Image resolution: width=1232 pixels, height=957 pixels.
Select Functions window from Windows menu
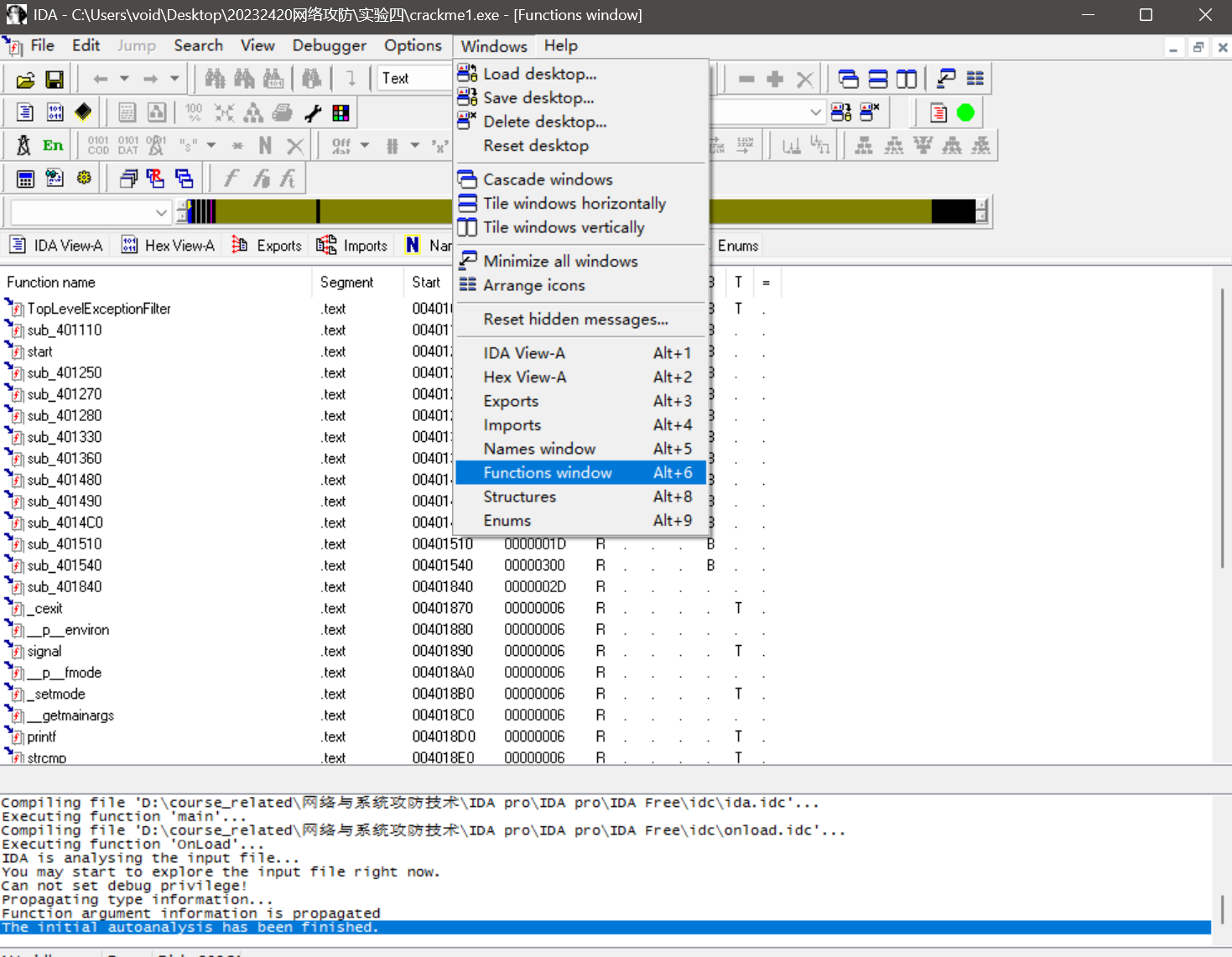coord(581,473)
